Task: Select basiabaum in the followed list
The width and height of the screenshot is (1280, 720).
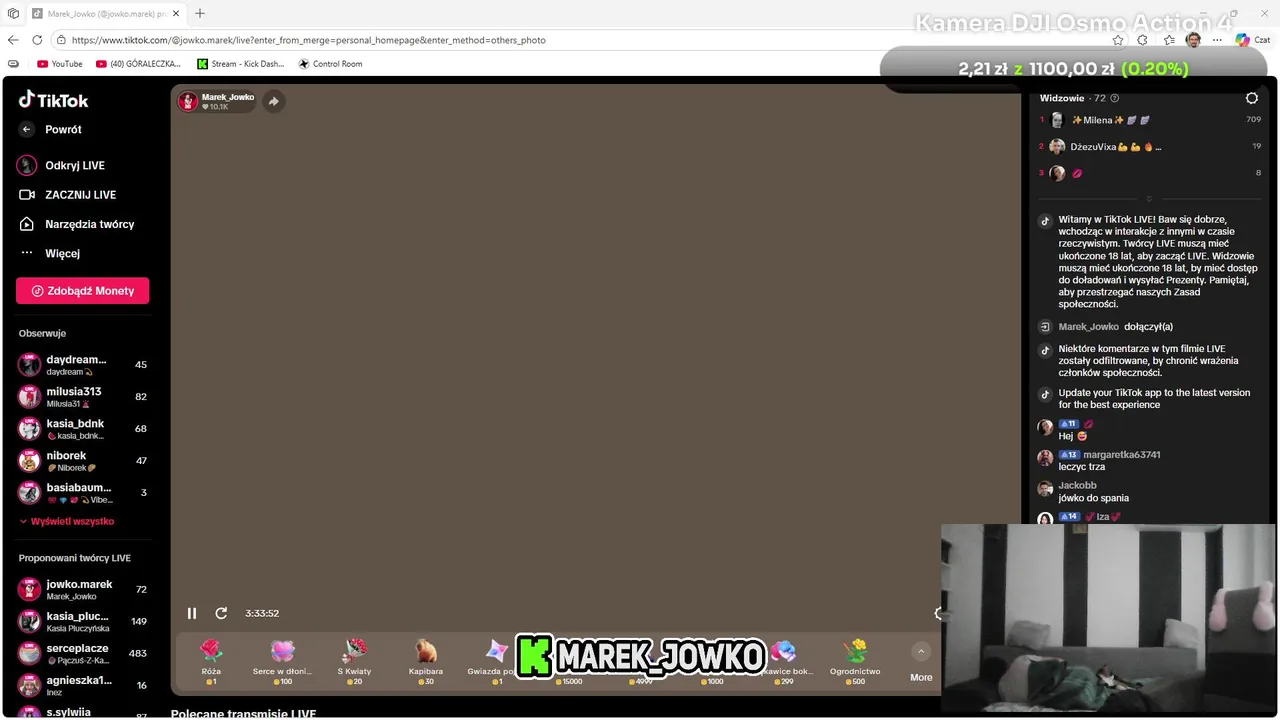Action: [82, 493]
